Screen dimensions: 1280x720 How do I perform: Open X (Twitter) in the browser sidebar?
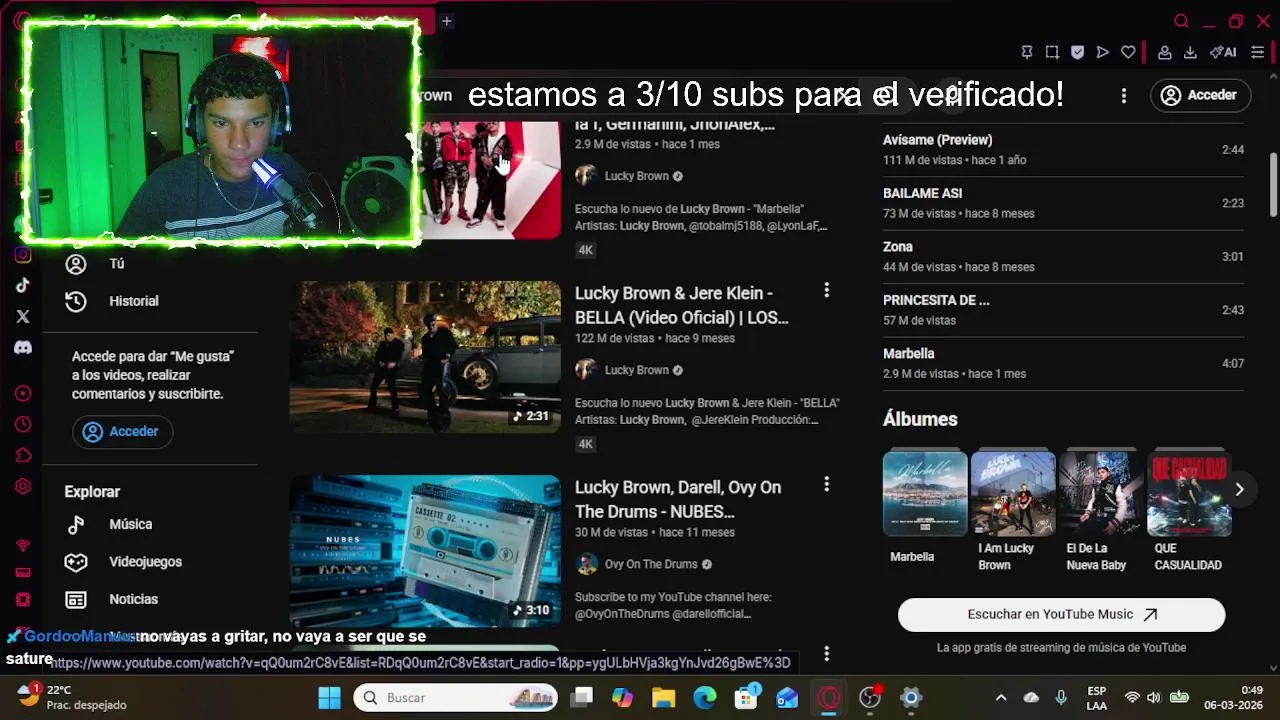pos(23,316)
